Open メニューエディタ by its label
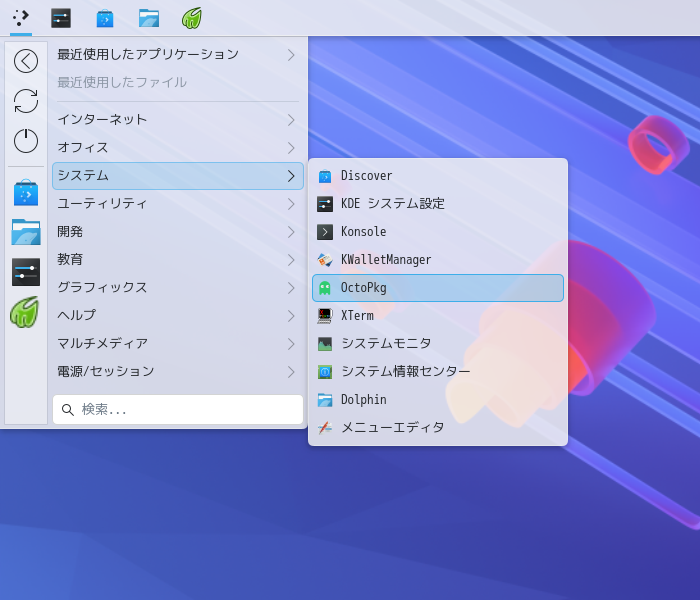This screenshot has height=600, width=700. click(392, 427)
